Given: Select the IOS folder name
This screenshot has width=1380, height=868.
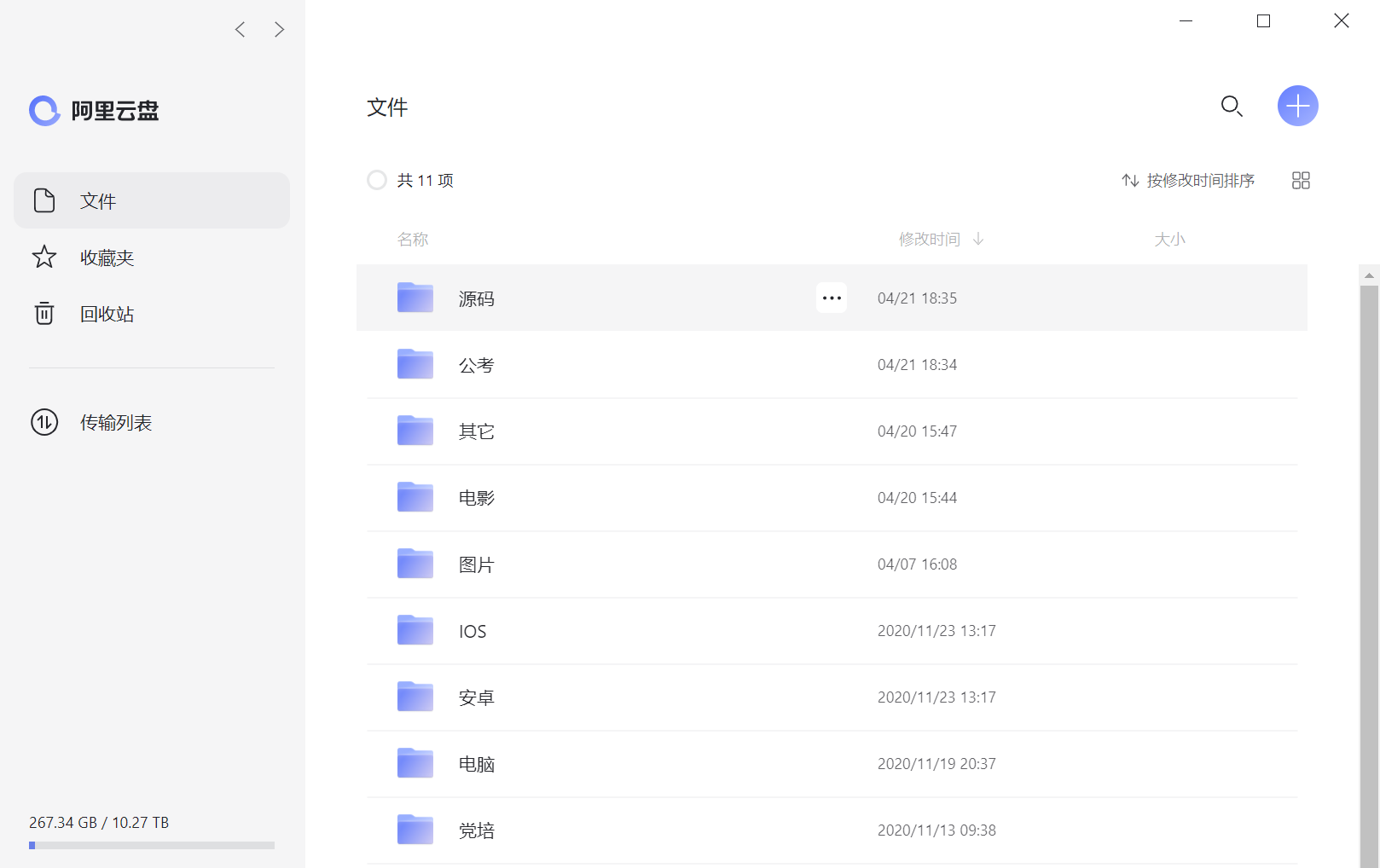Looking at the screenshot, I should (473, 631).
